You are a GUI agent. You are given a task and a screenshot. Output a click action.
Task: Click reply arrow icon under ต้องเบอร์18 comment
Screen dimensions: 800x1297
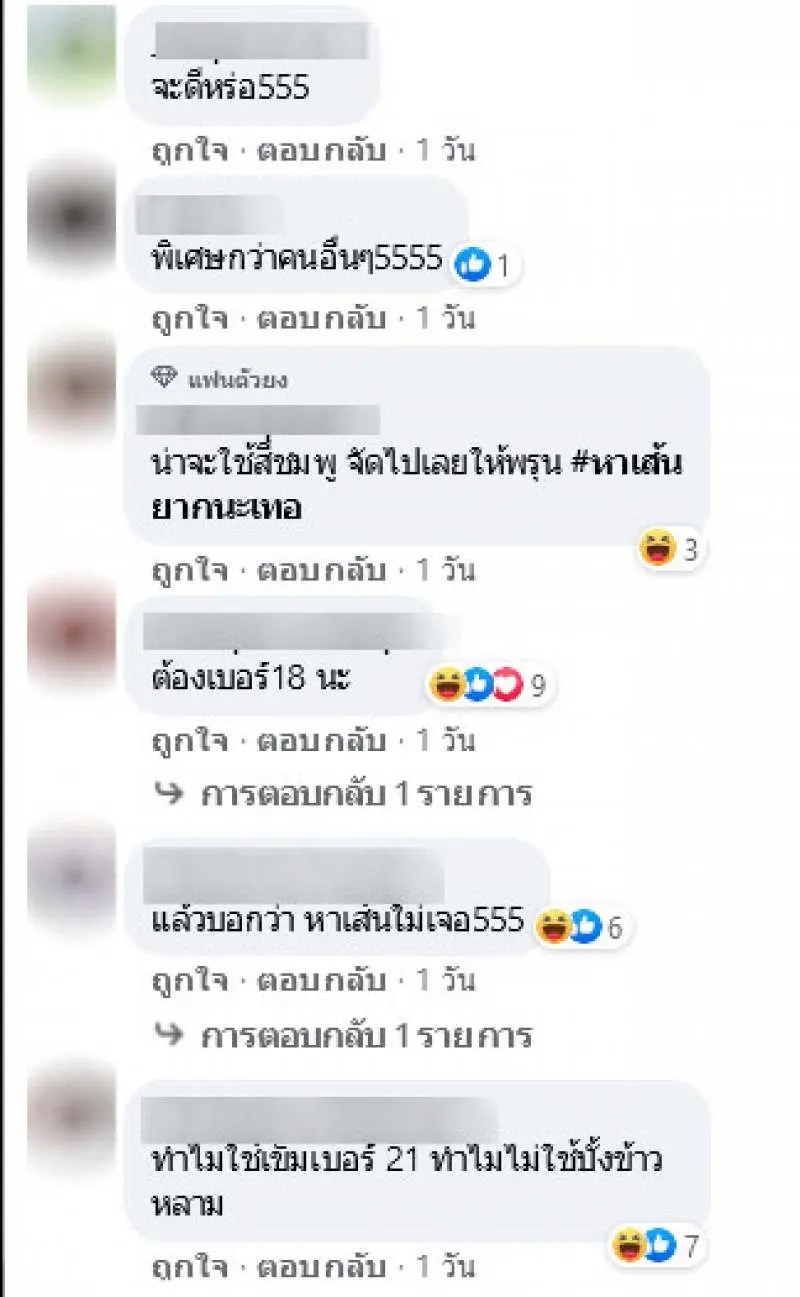(168, 794)
